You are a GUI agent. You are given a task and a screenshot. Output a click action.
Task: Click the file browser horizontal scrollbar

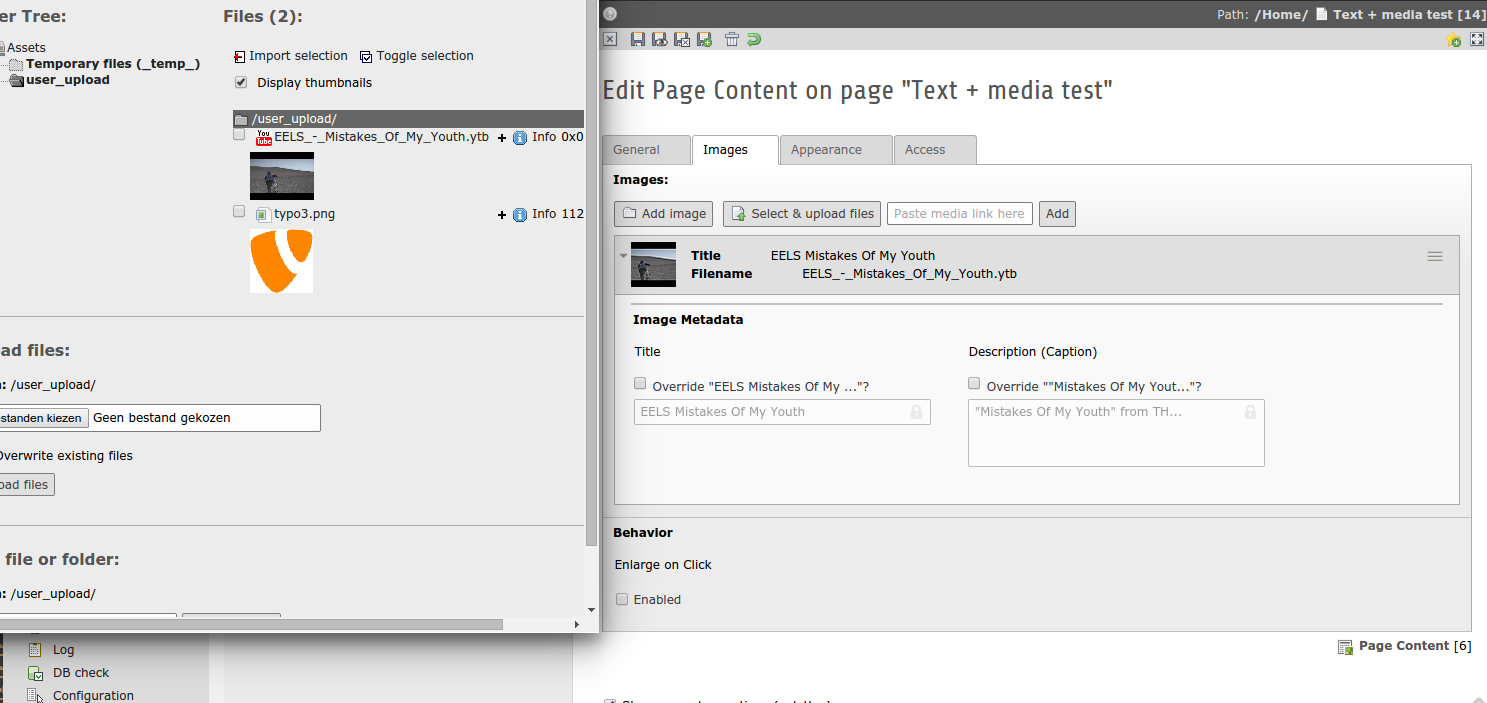251,624
